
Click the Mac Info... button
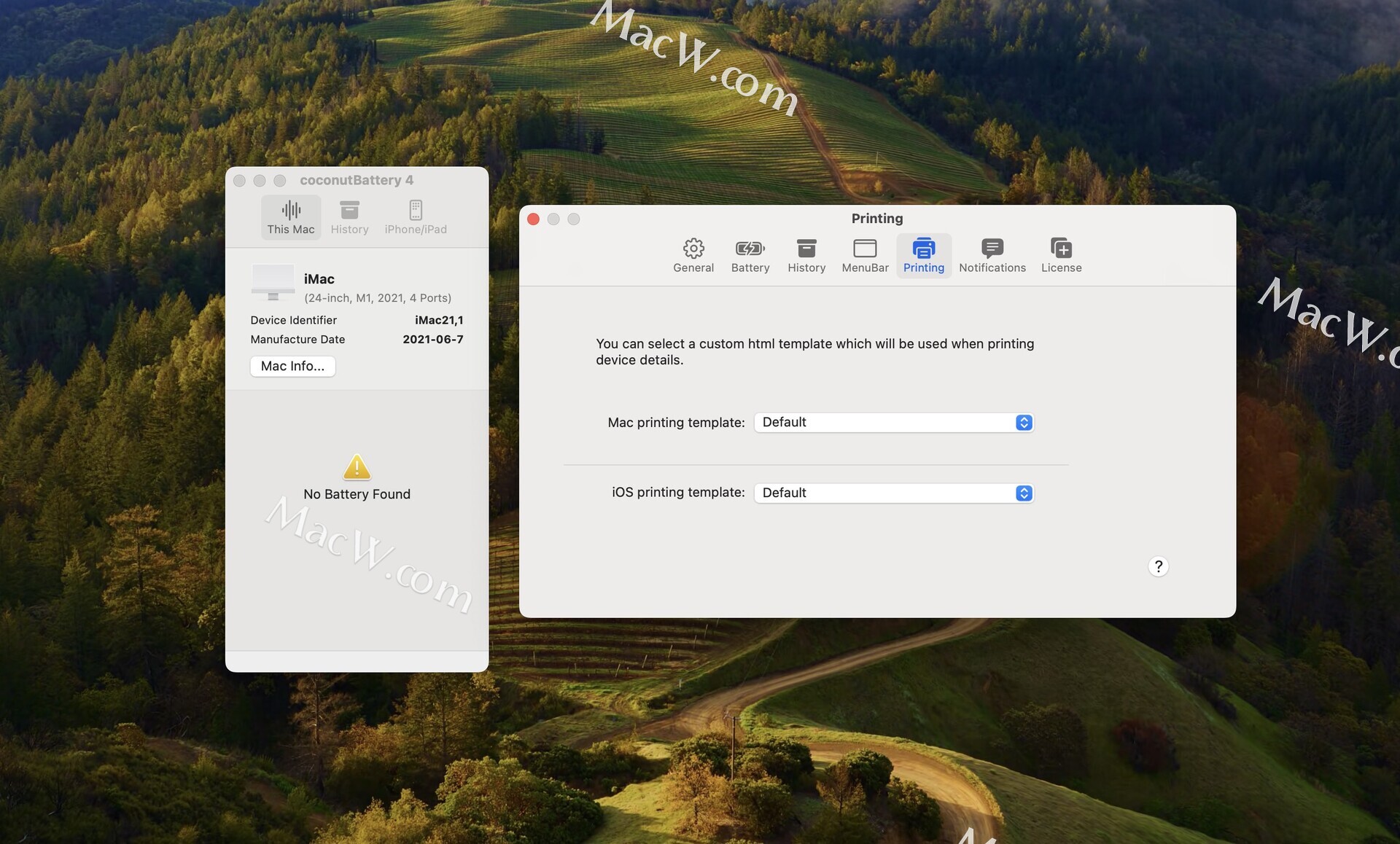pyautogui.click(x=292, y=366)
